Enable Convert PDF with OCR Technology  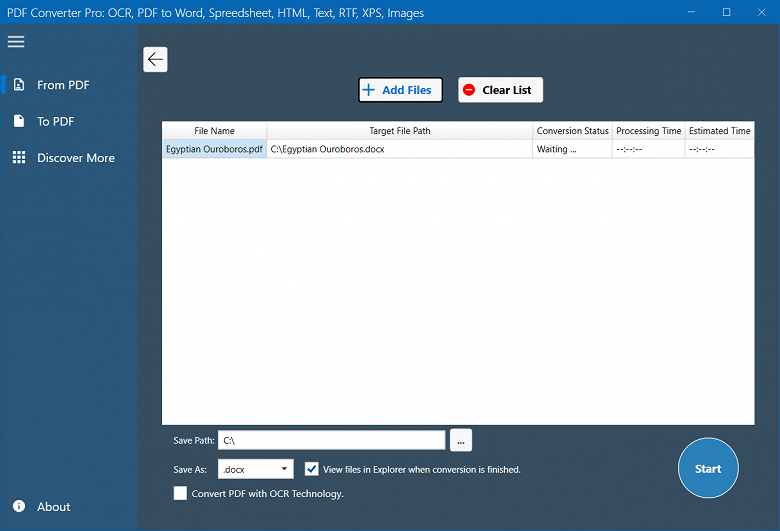[x=180, y=493]
